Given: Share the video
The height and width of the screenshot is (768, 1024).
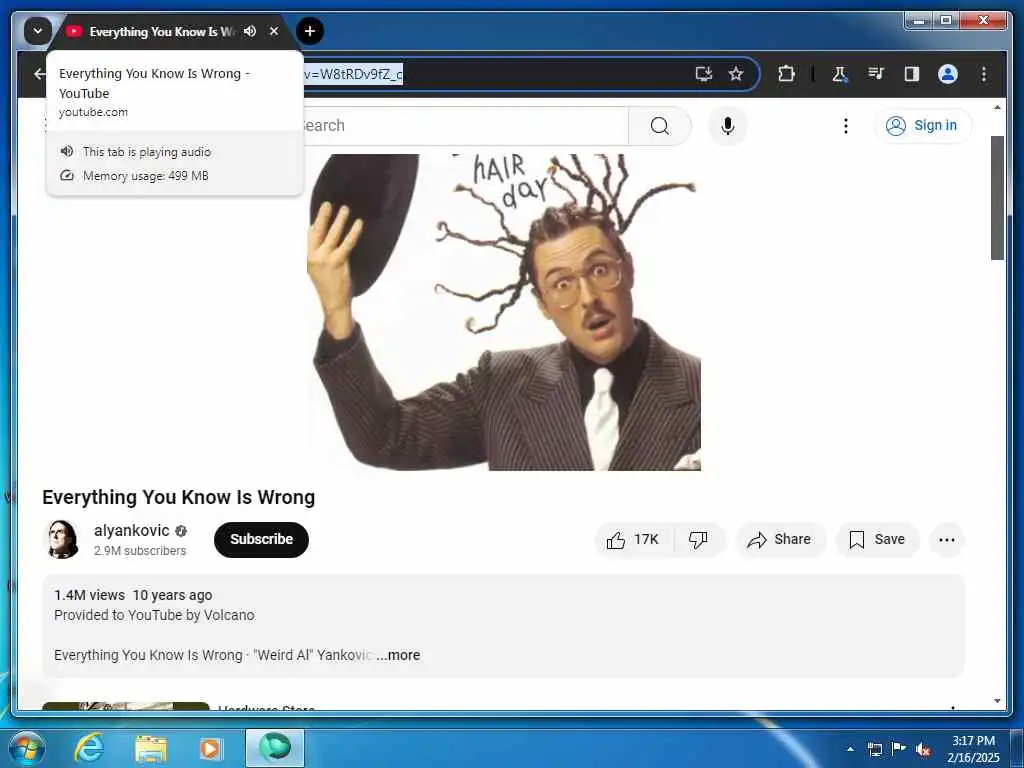Looking at the screenshot, I should pos(780,539).
